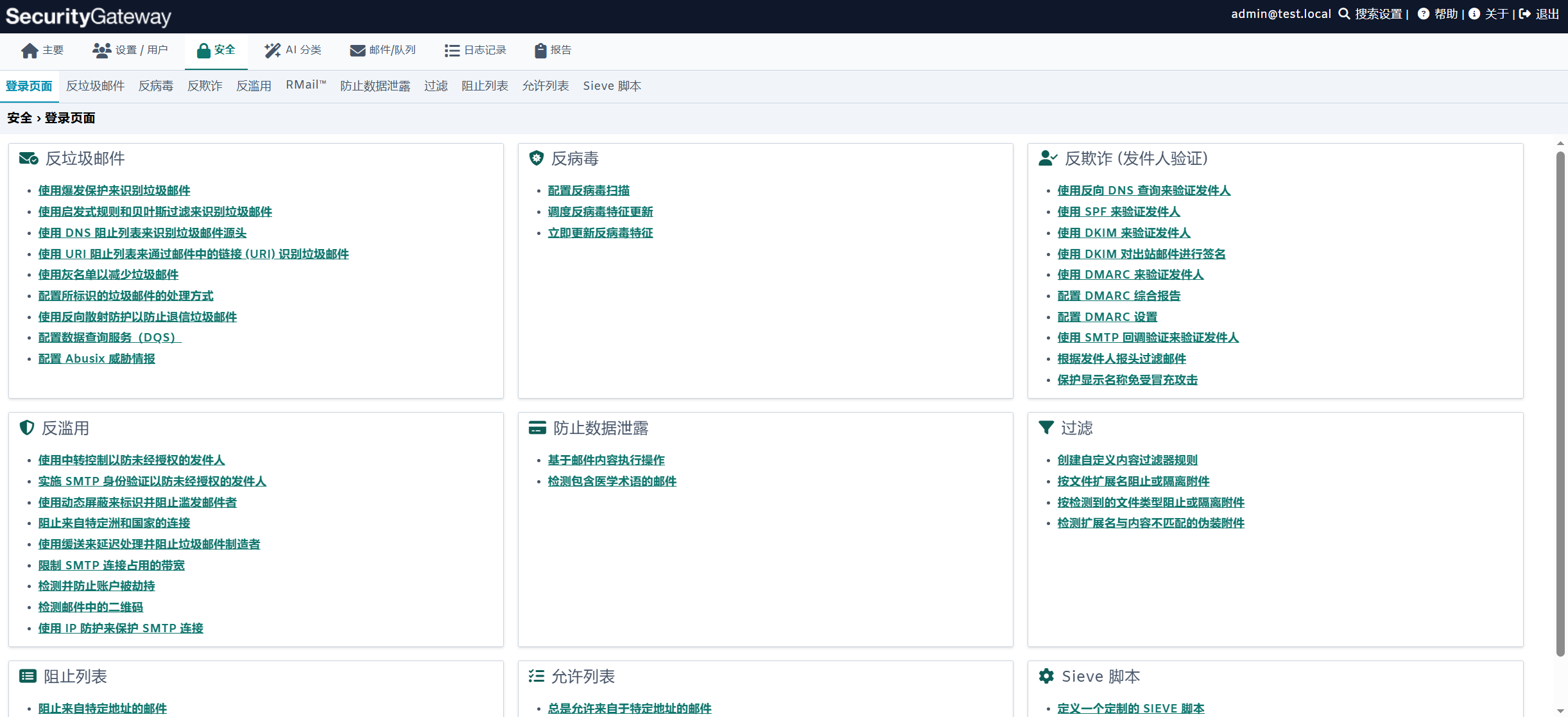The width and height of the screenshot is (1568, 717).
Task: Open link 检测邮件中的二维码
Action: (x=90, y=607)
